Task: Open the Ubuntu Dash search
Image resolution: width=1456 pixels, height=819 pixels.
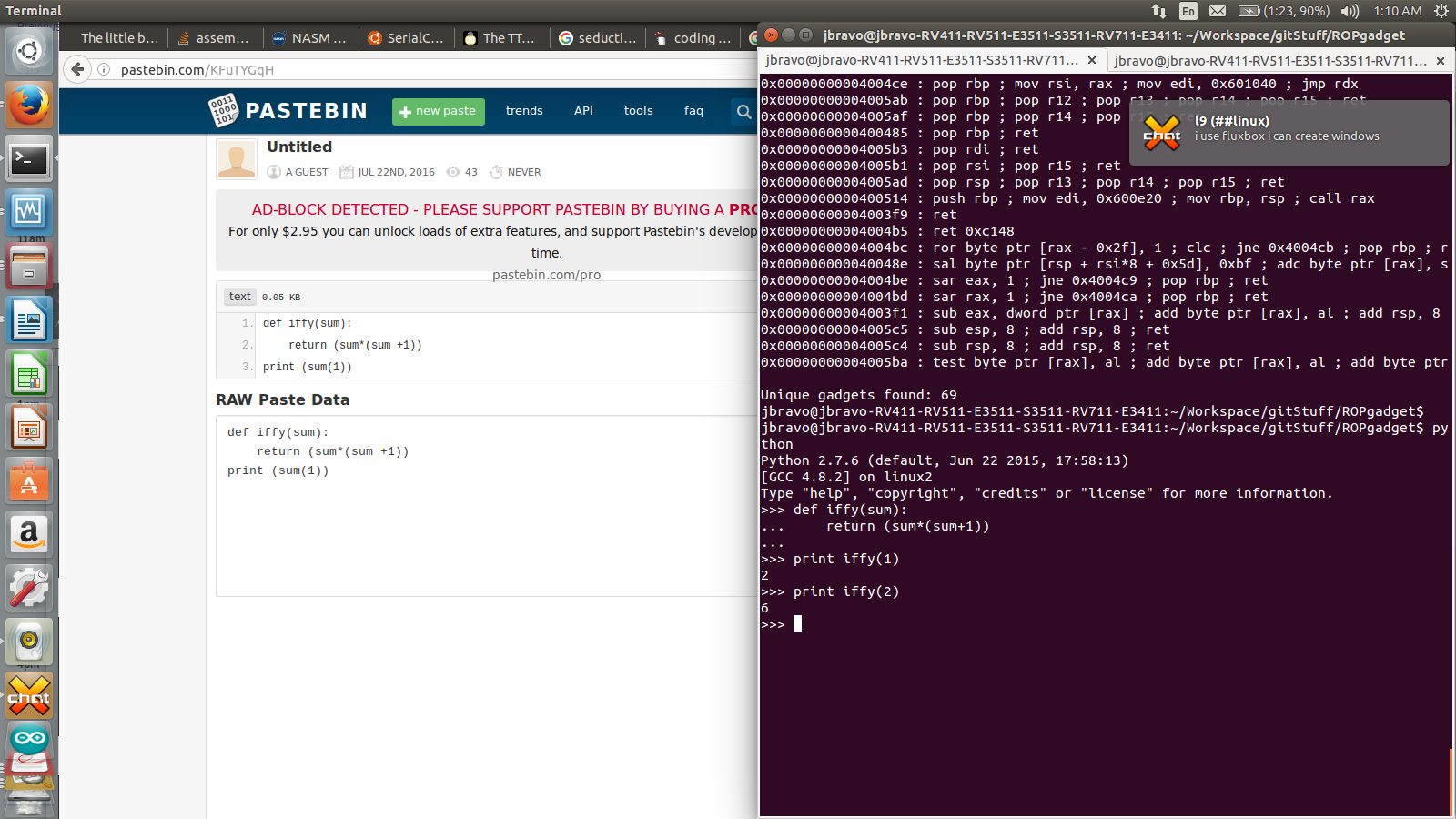Action: click(29, 51)
